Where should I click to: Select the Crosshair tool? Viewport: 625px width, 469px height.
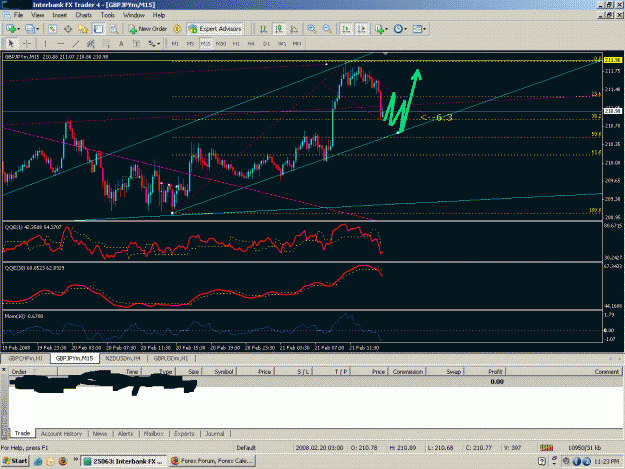[27, 43]
